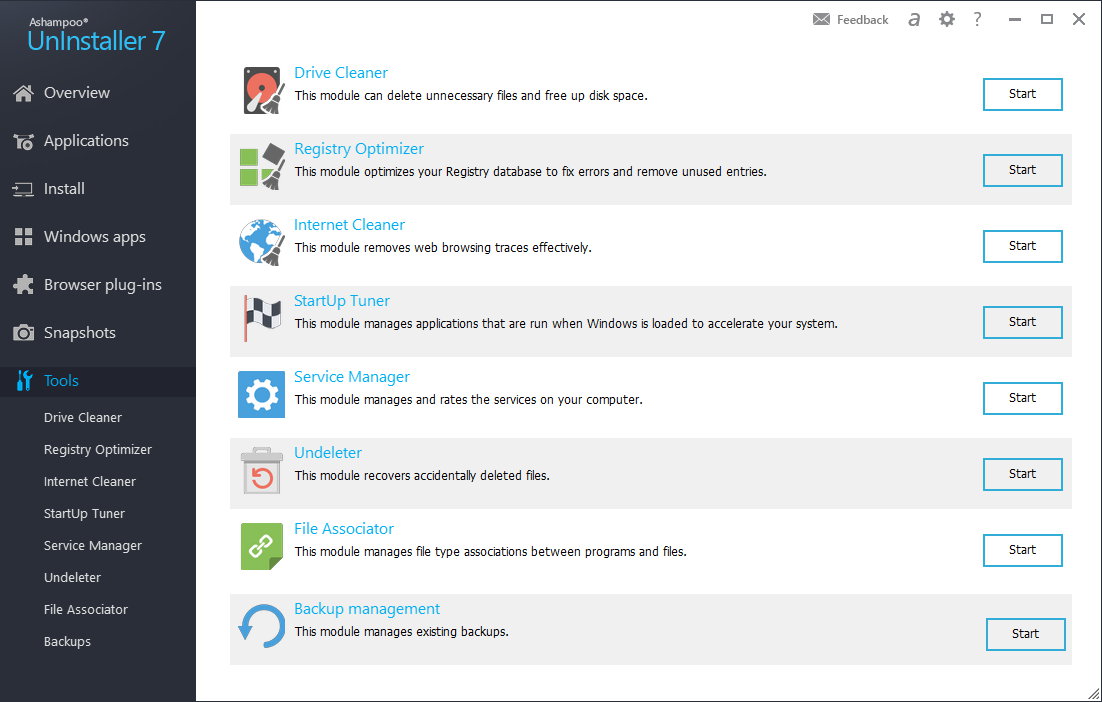This screenshot has width=1102, height=702.
Task: Select the Tools sidebar entry
Action: (x=98, y=381)
